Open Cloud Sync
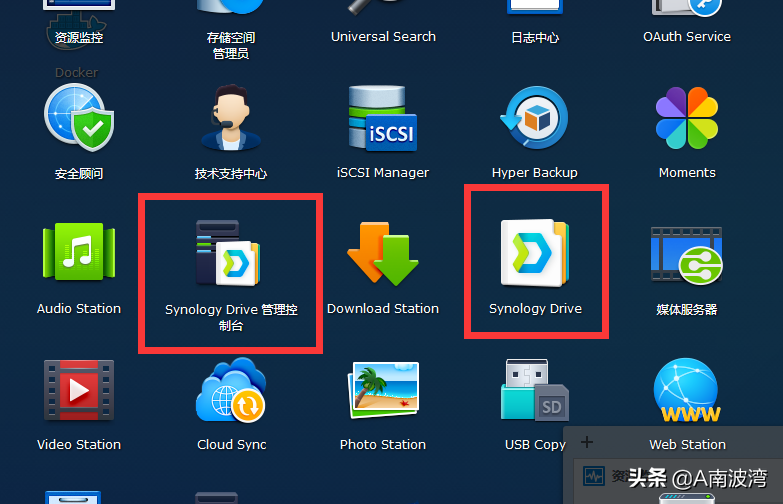The height and width of the screenshot is (504, 783). pos(231,390)
